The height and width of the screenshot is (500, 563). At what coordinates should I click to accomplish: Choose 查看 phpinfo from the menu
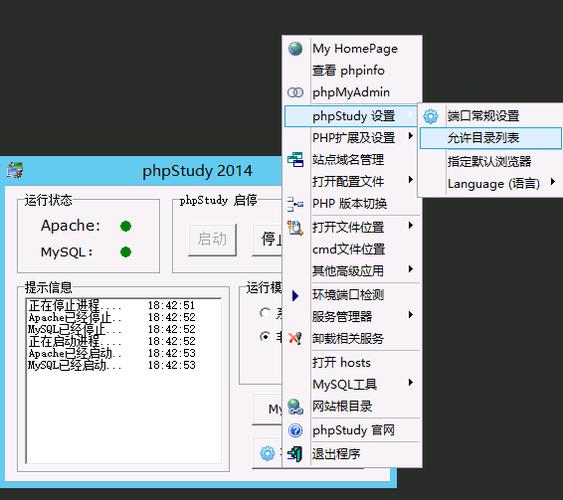[x=352, y=70]
